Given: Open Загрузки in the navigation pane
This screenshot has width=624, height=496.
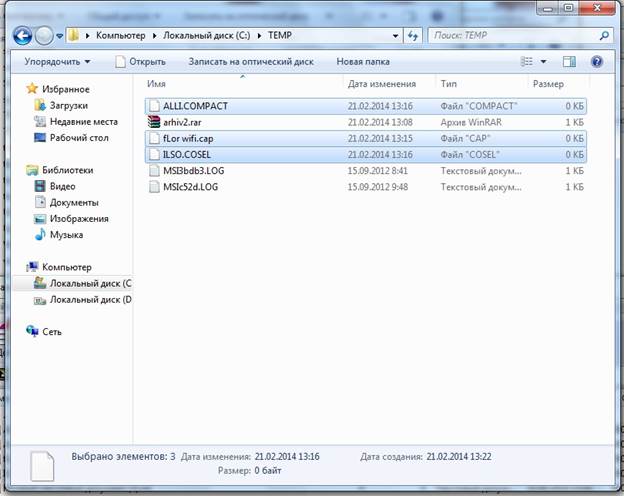Looking at the screenshot, I should 68,105.
